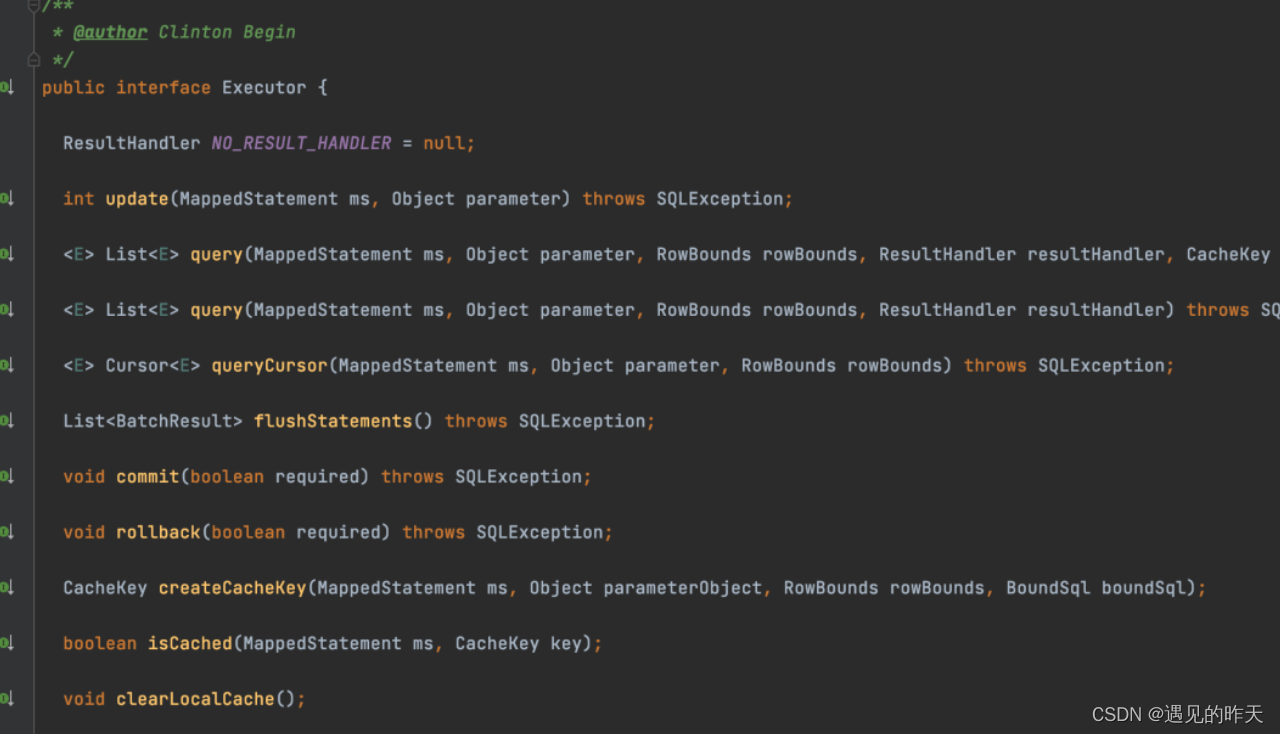
Task: Click the boolean keyword in the commit signature
Action: [x=227, y=477]
